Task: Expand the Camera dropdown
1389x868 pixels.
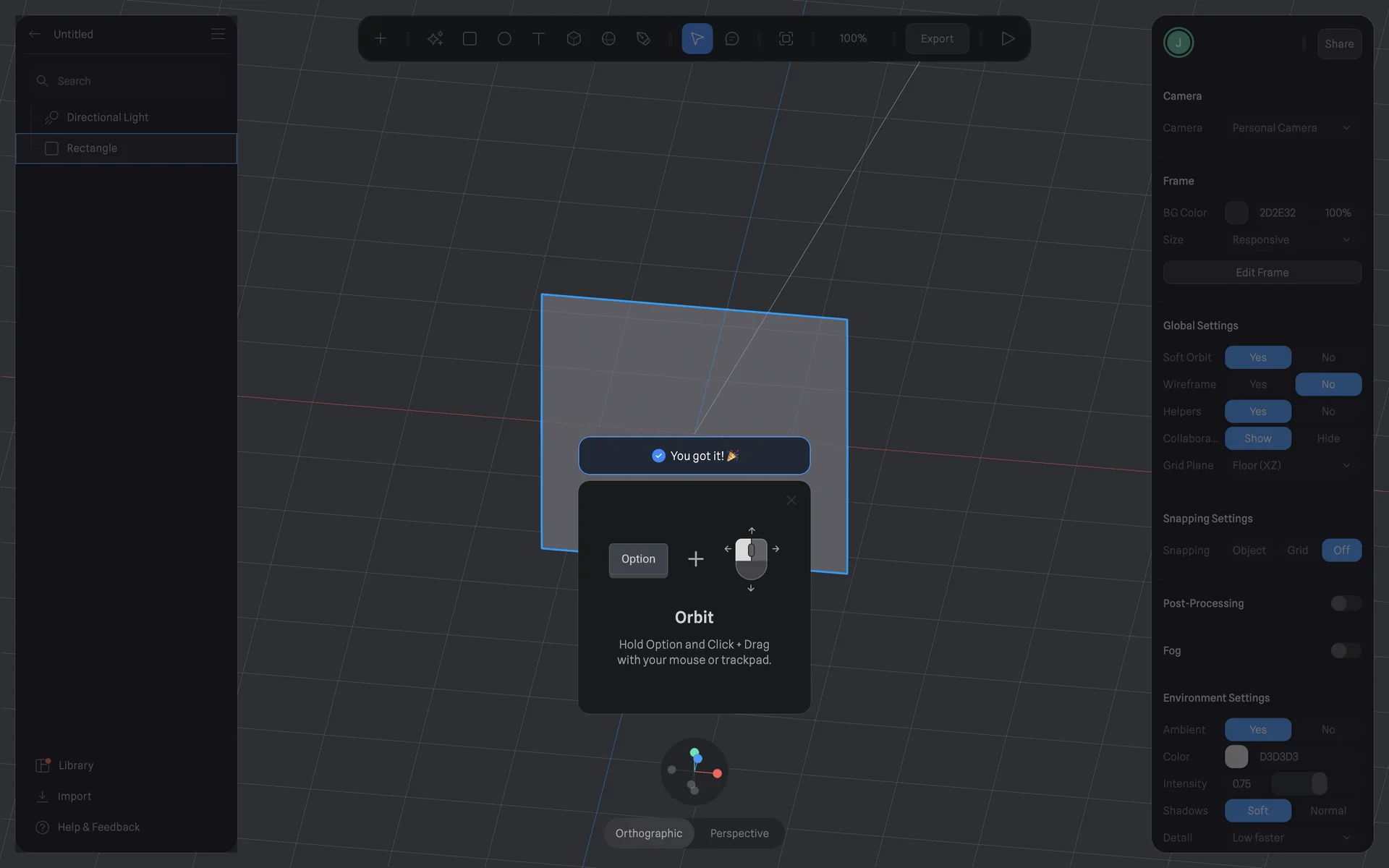Action: click(1291, 128)
